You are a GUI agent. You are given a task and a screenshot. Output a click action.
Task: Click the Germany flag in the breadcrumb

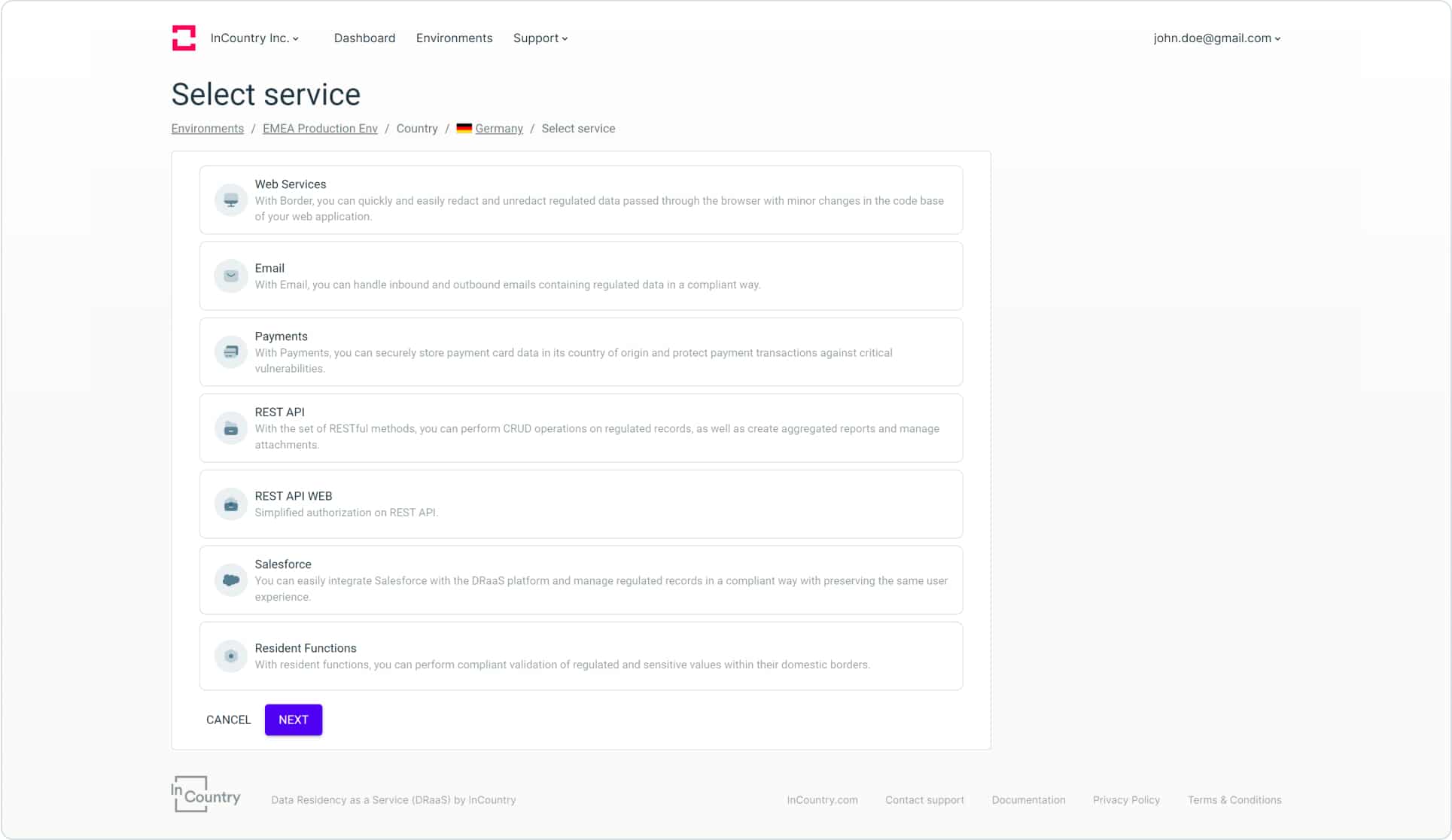pos(464,128)
